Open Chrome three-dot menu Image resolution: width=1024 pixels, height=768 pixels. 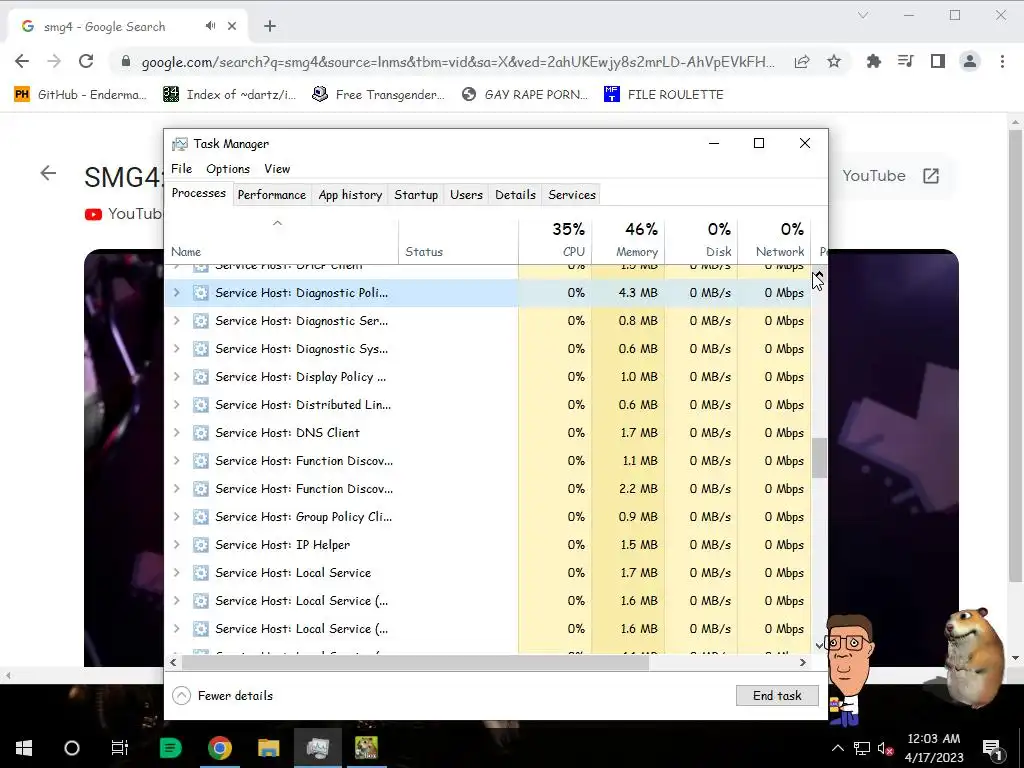1002,61
